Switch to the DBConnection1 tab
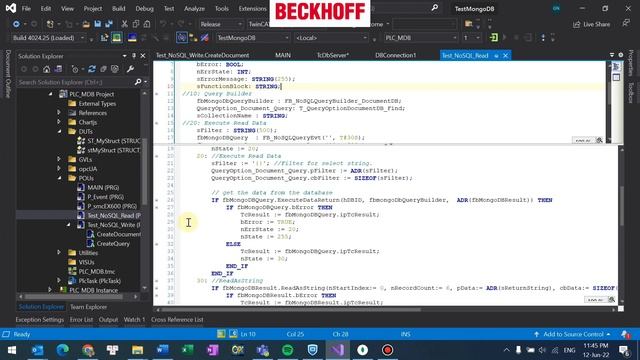The image size is (640, 360). [396, 56]
